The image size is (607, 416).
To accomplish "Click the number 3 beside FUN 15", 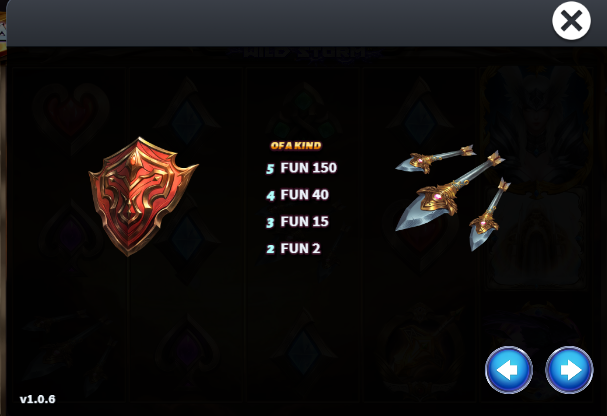I will (x=270, y=223).
